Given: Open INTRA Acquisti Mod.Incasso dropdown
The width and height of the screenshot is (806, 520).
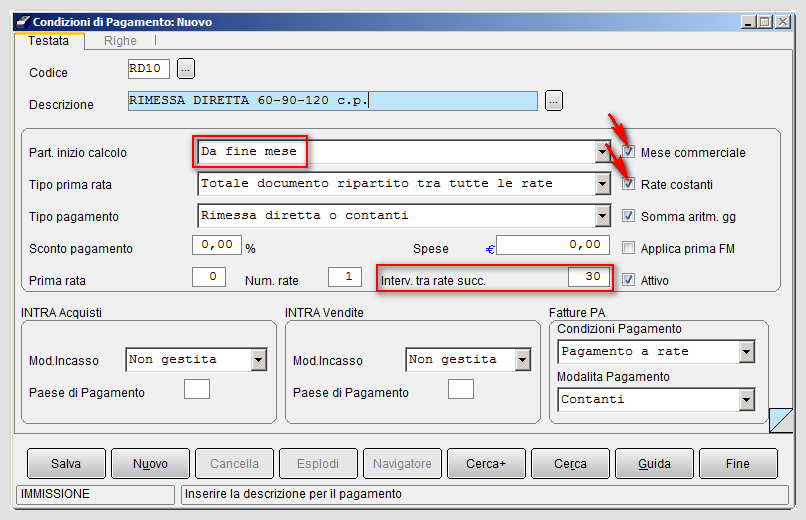Looking at the screenshot, I should 259,360.
